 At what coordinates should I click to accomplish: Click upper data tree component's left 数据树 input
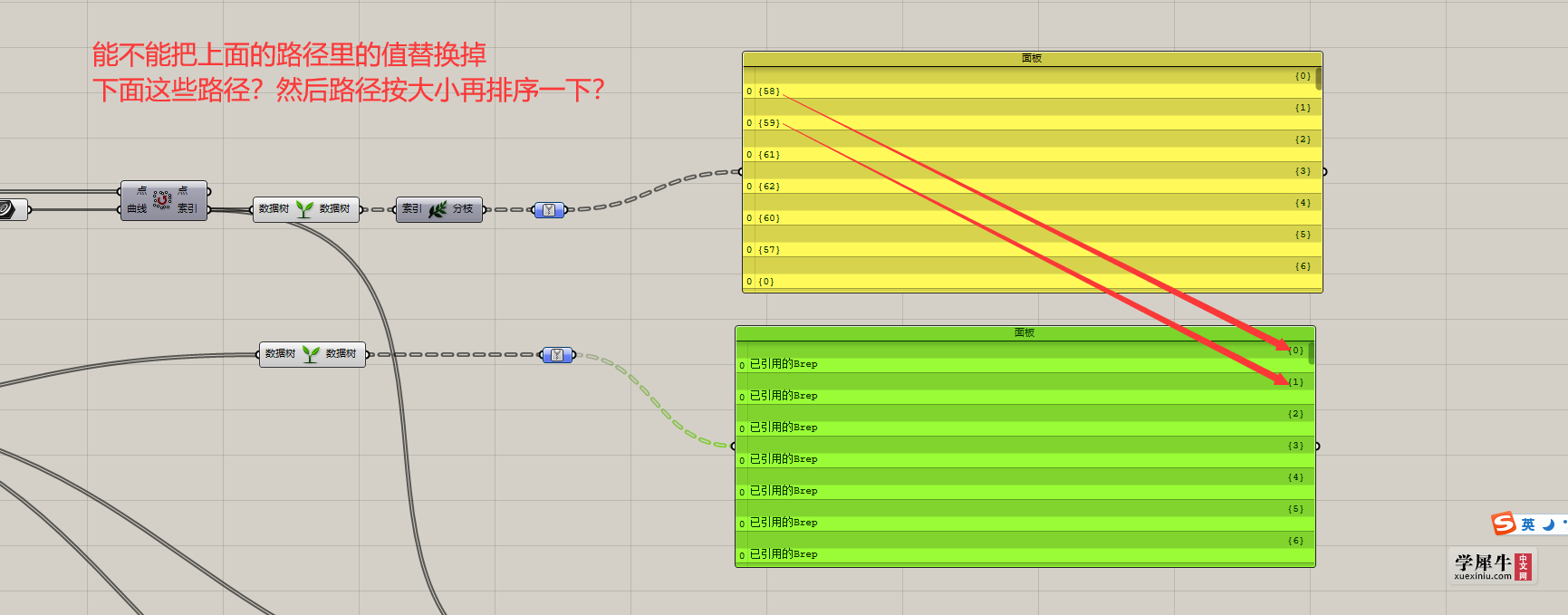point(274,209)
